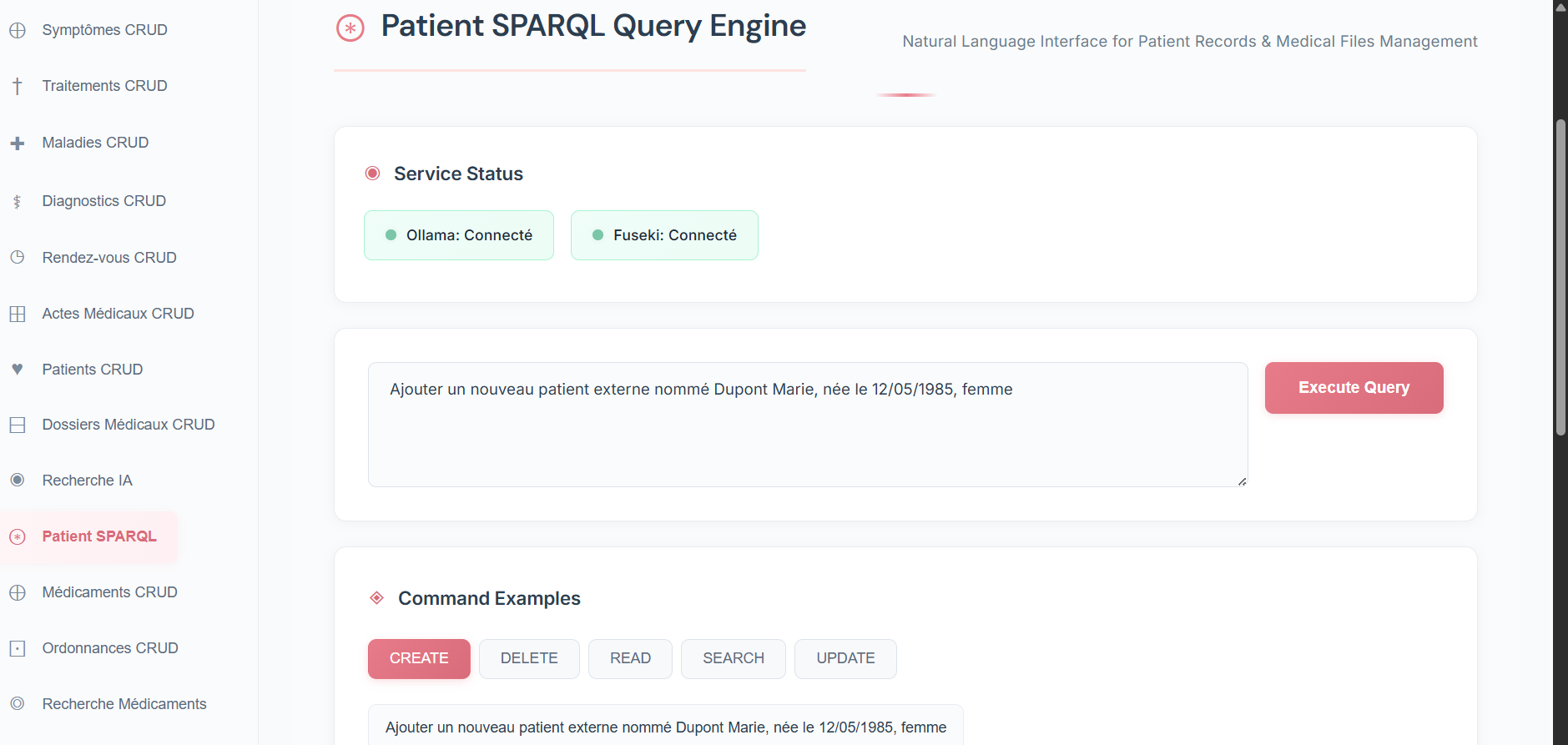Image resolution: width=1568 pixels, height=745 pixels.
Task: Navigate to Diagnostics CRUD
Action: coord(103,201)
